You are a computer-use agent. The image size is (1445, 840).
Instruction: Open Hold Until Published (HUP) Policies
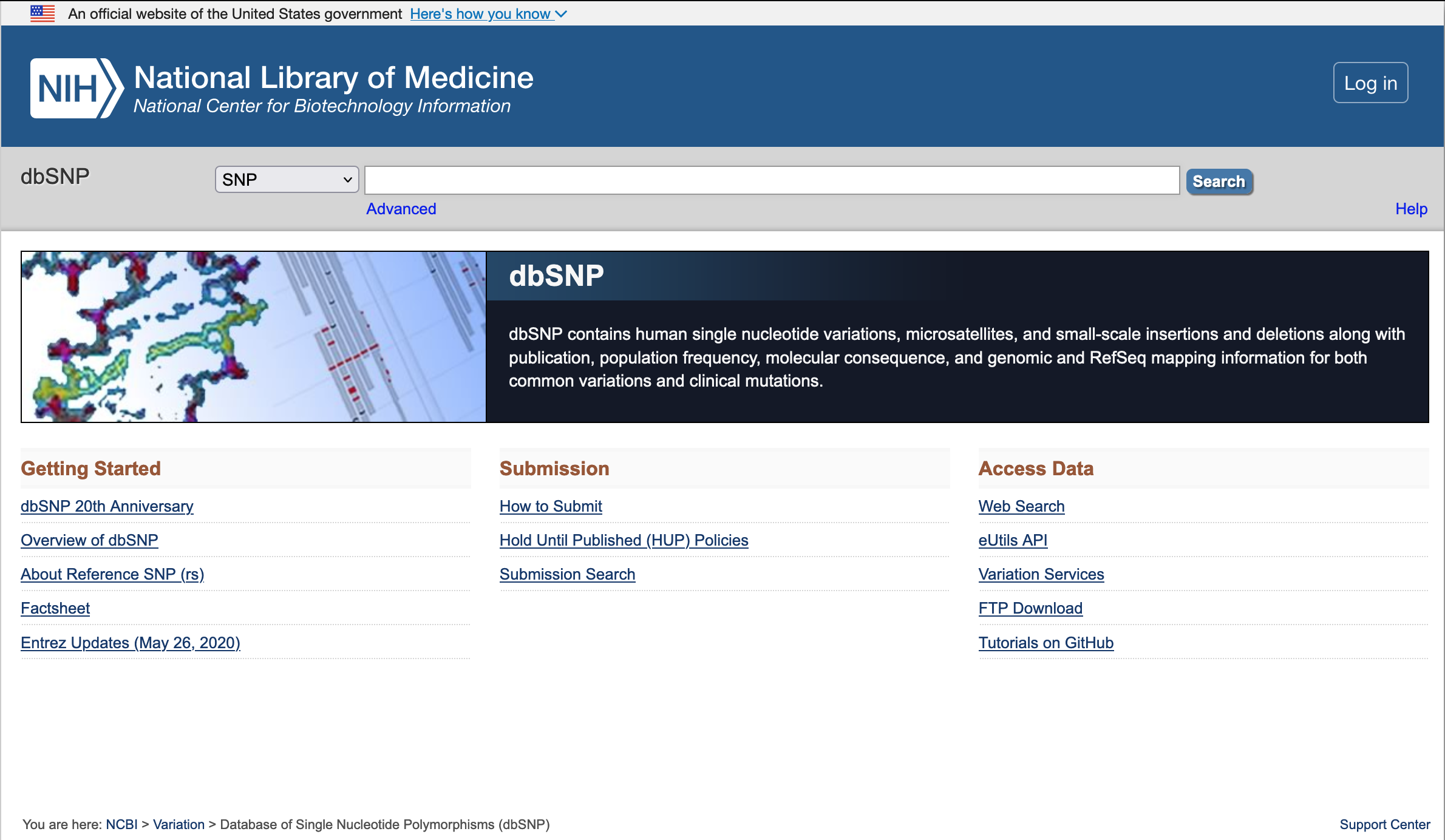point(624,540)
